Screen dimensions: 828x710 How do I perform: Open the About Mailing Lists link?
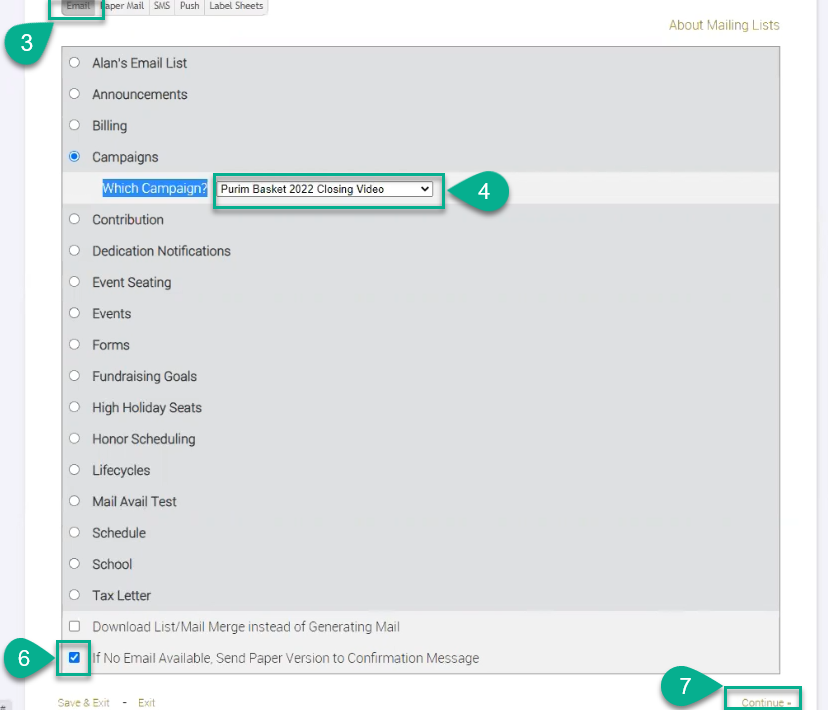(x=724, y=25)
